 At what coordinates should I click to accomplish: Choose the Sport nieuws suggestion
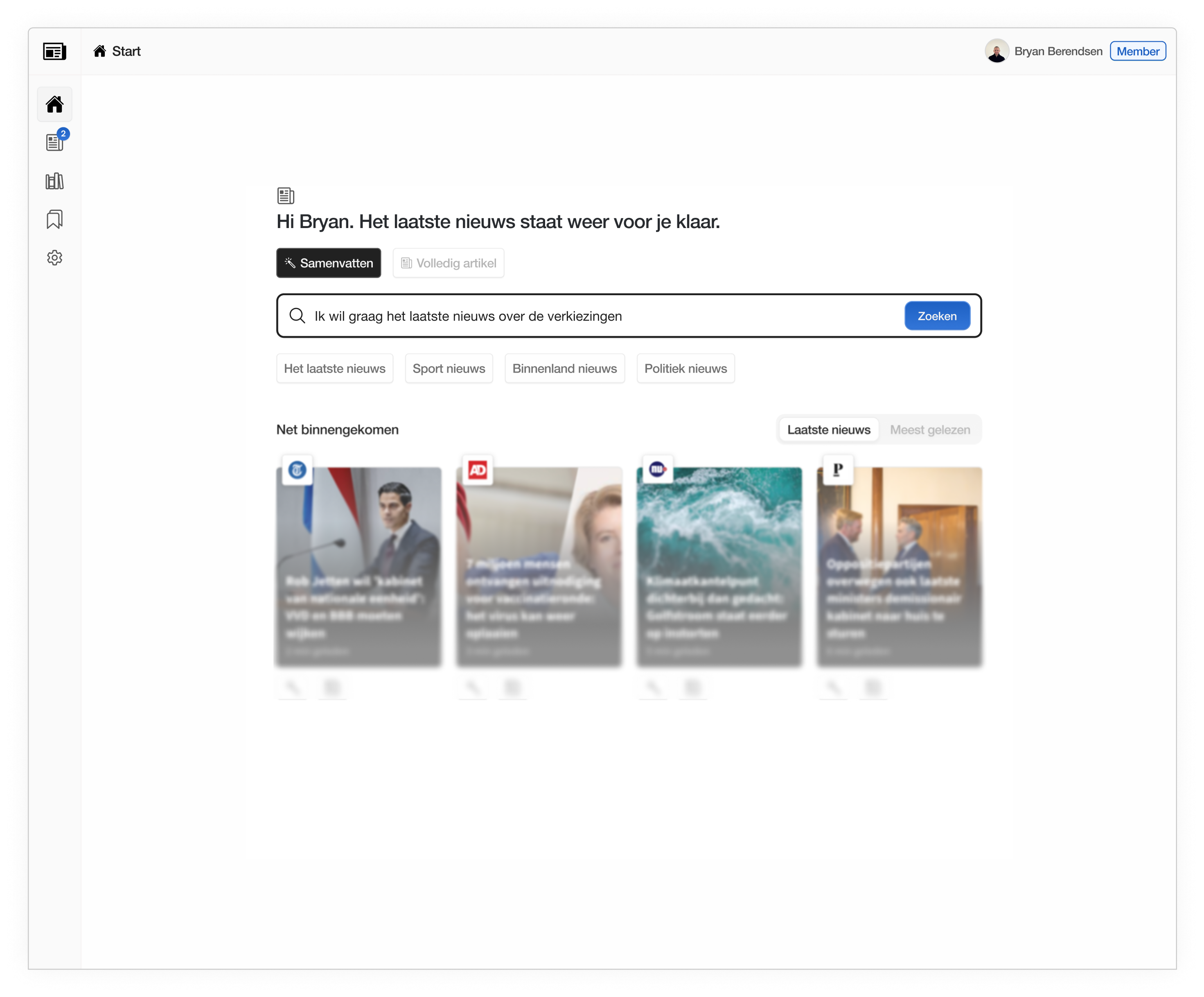coord(449,368)
